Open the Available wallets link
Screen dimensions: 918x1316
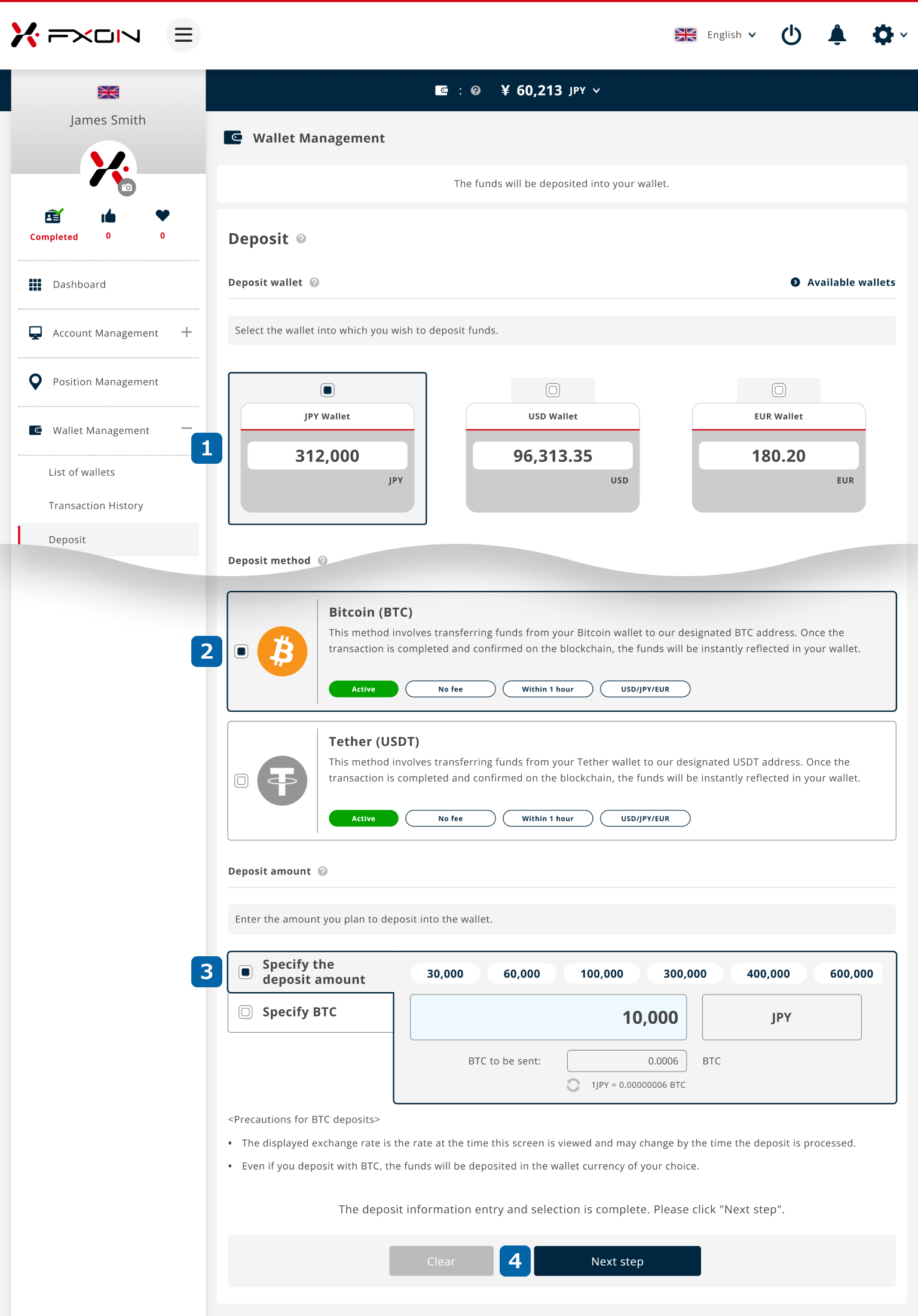tap(843, 282)
